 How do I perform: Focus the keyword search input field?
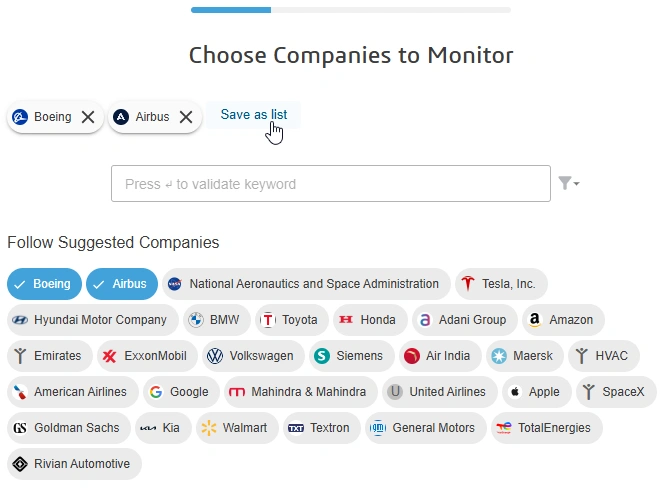pos(331,183)
